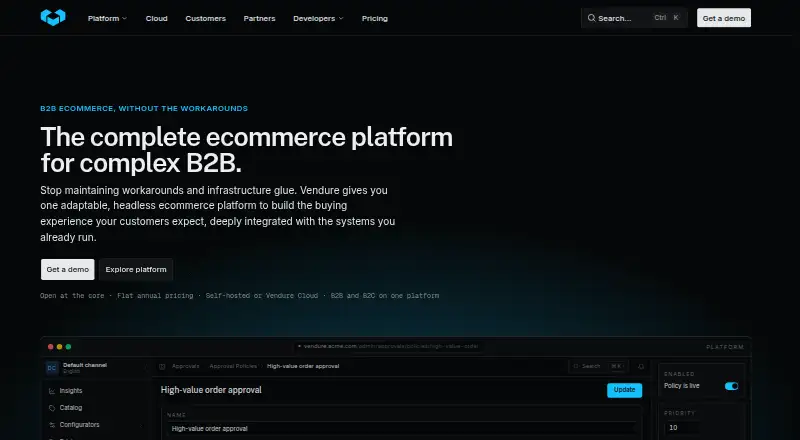Screen dimensions: 800x440
Task: Open the Customers nav item
Action: (206, 18)
